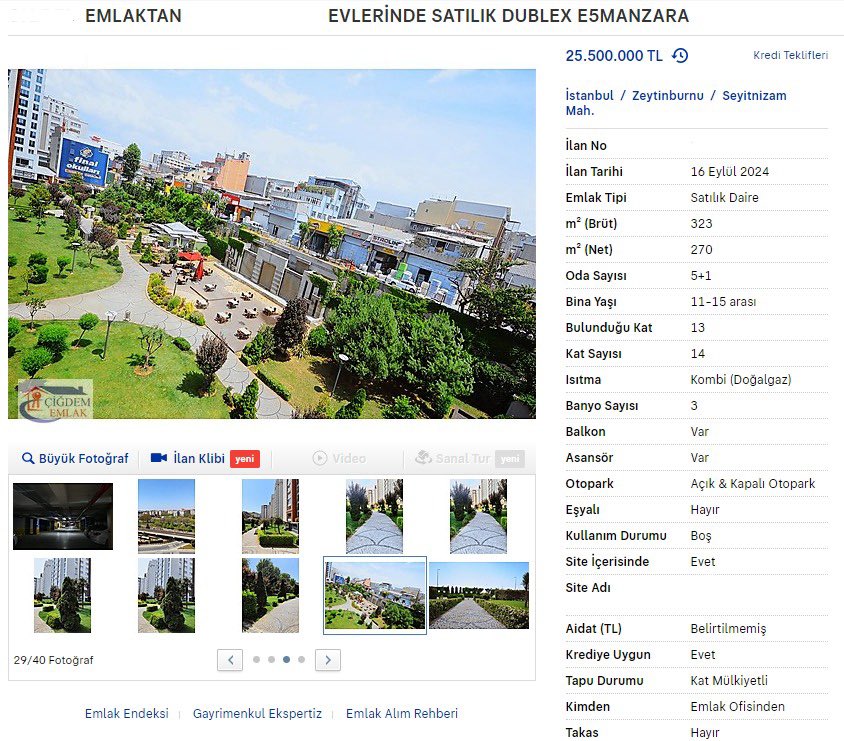Click the Sanal Tur 360 icon
Image resolution: width=844 pixels, height=741 pixels.
coord(424,458)
